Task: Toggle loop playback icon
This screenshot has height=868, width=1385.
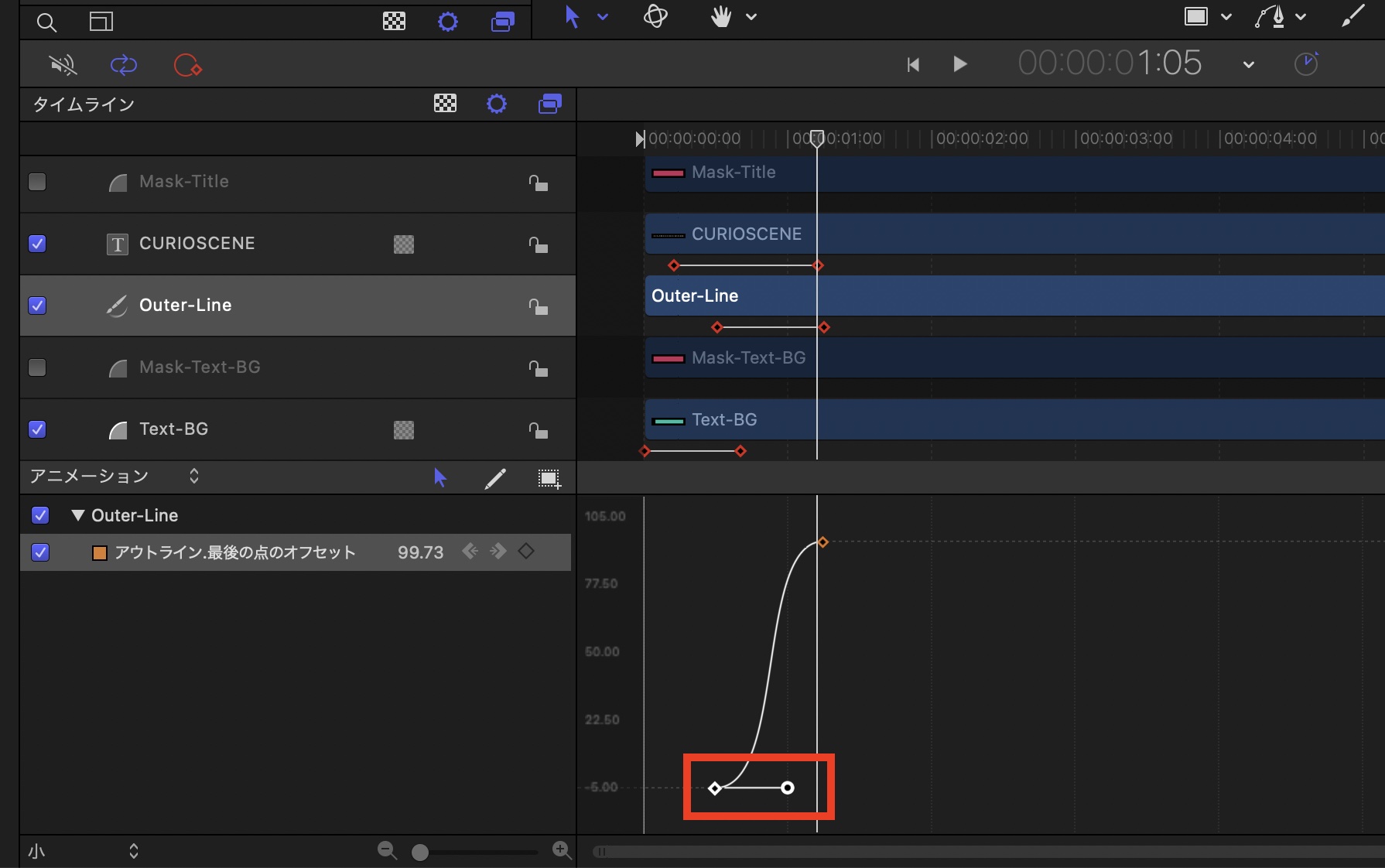Action: click(x=124, y=65)
